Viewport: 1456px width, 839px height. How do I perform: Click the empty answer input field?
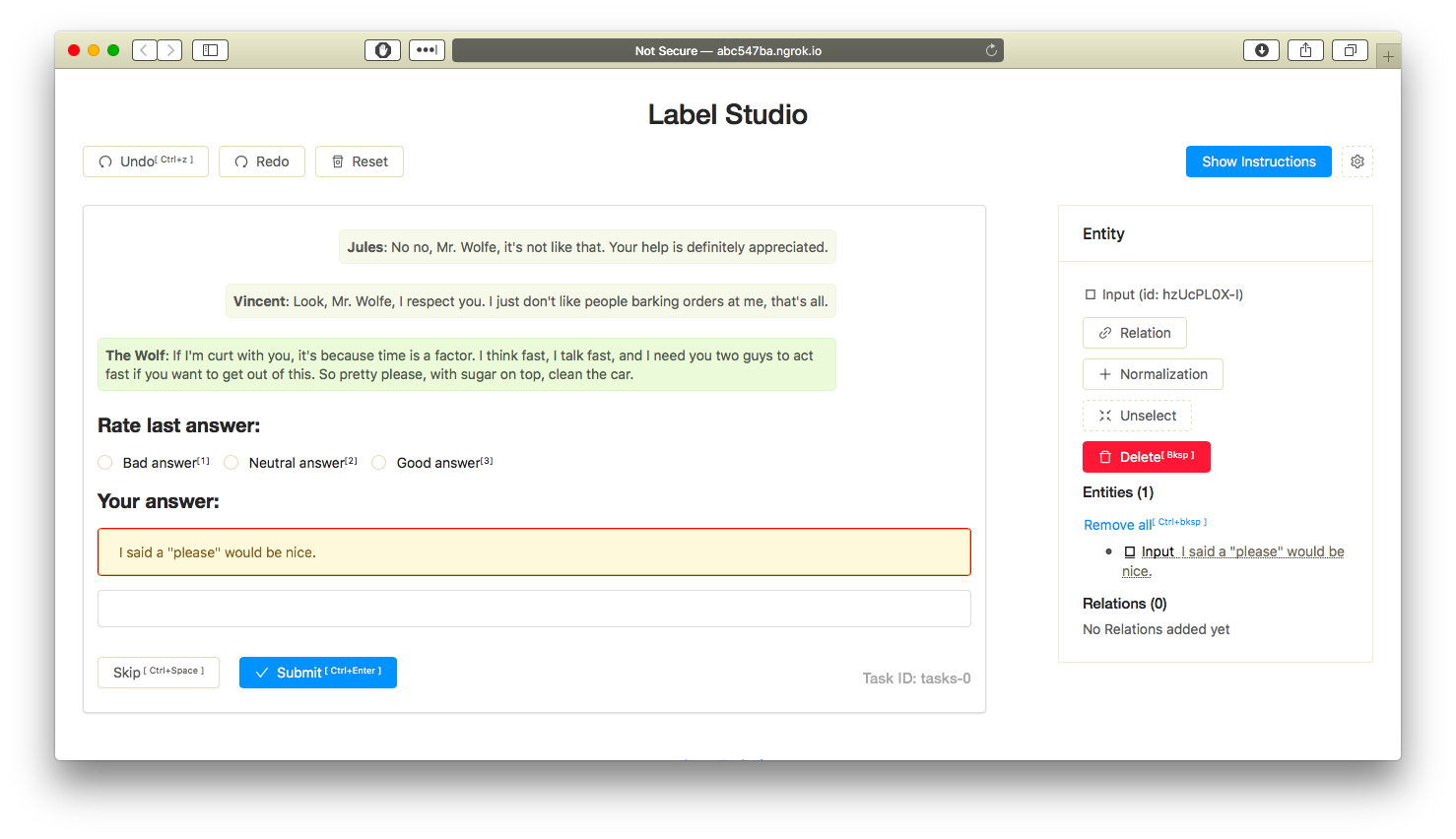pos(534,609)
